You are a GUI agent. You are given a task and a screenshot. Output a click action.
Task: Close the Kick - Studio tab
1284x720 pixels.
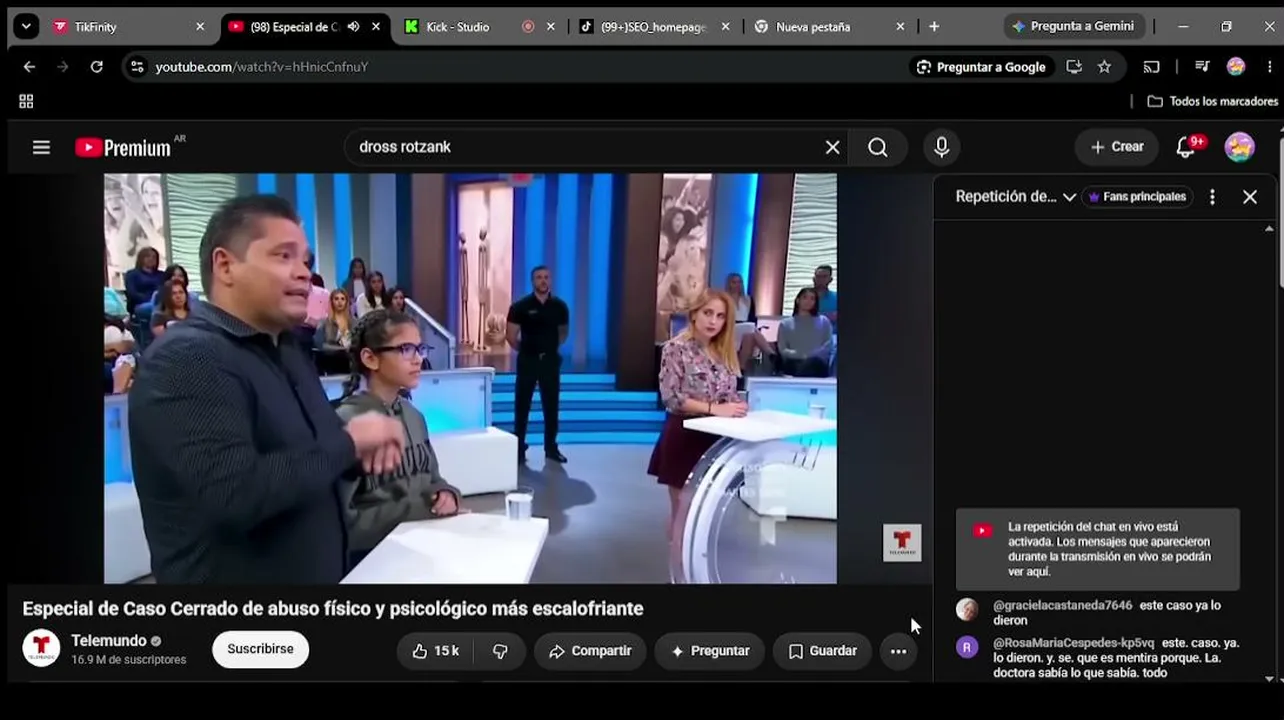pos(551,27)
